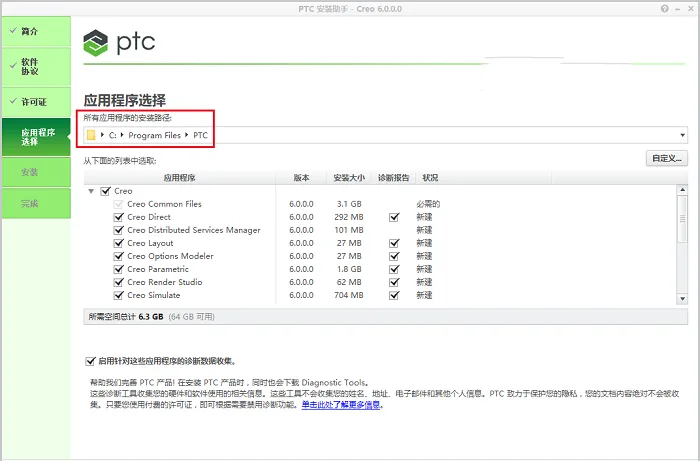
Task: Uncheck Creo Render Studio application
Action: click(118, 282)
